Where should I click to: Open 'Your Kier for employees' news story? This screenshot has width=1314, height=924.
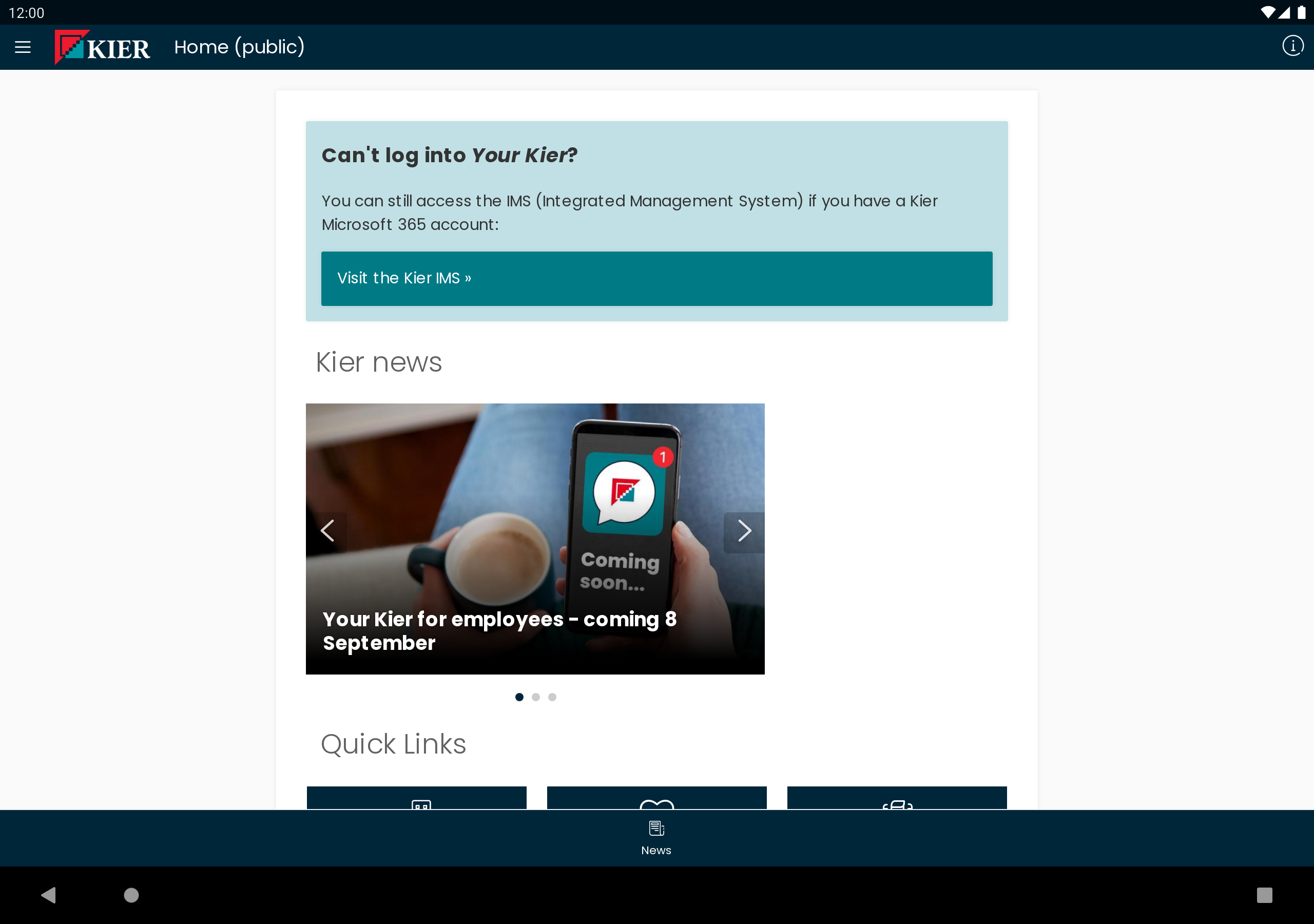(535, 538)
